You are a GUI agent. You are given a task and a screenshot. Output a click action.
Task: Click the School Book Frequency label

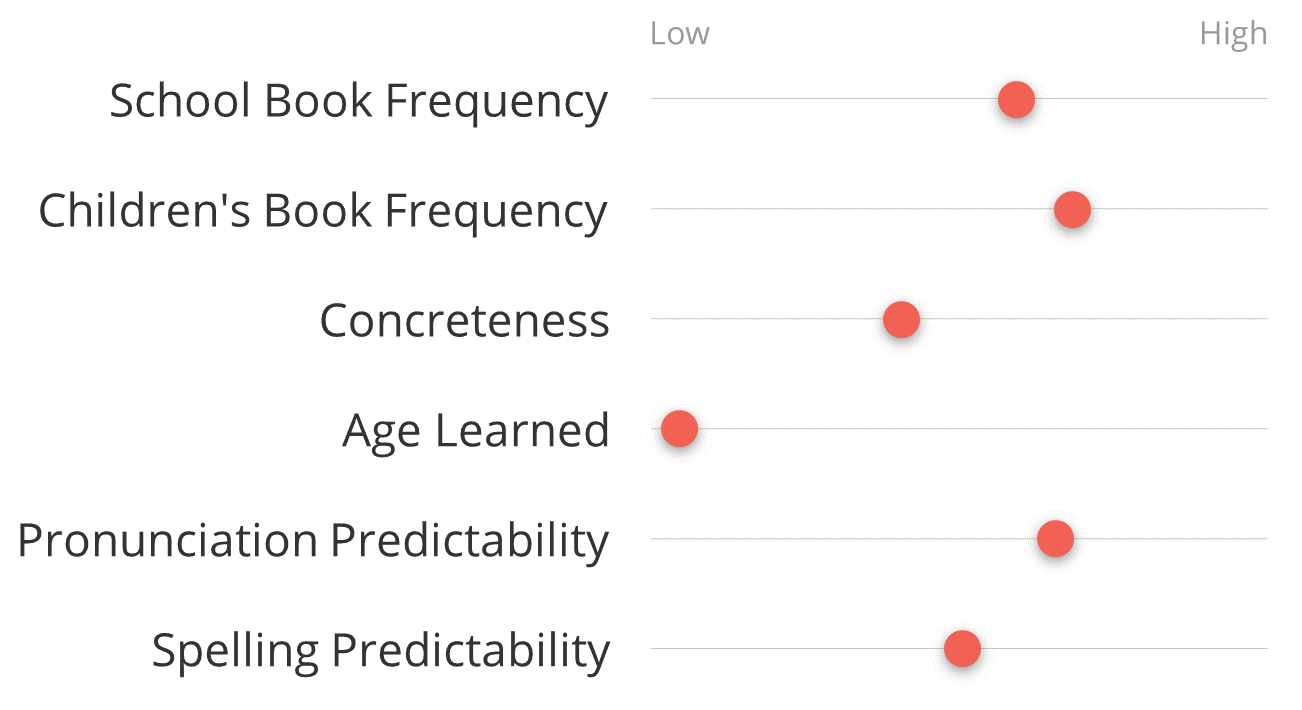tap(358, 101)
